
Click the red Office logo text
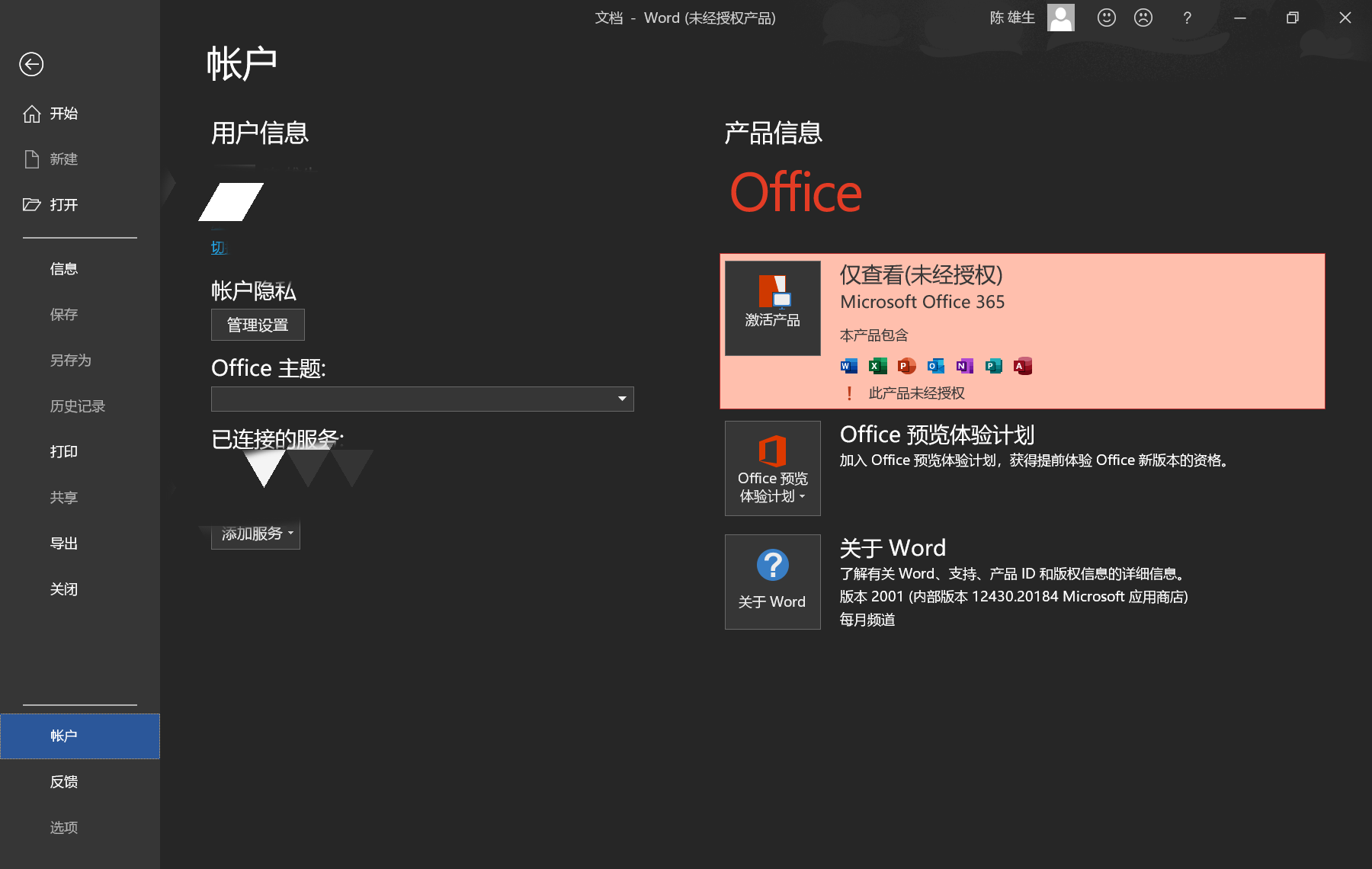click(x=796, y=192)
